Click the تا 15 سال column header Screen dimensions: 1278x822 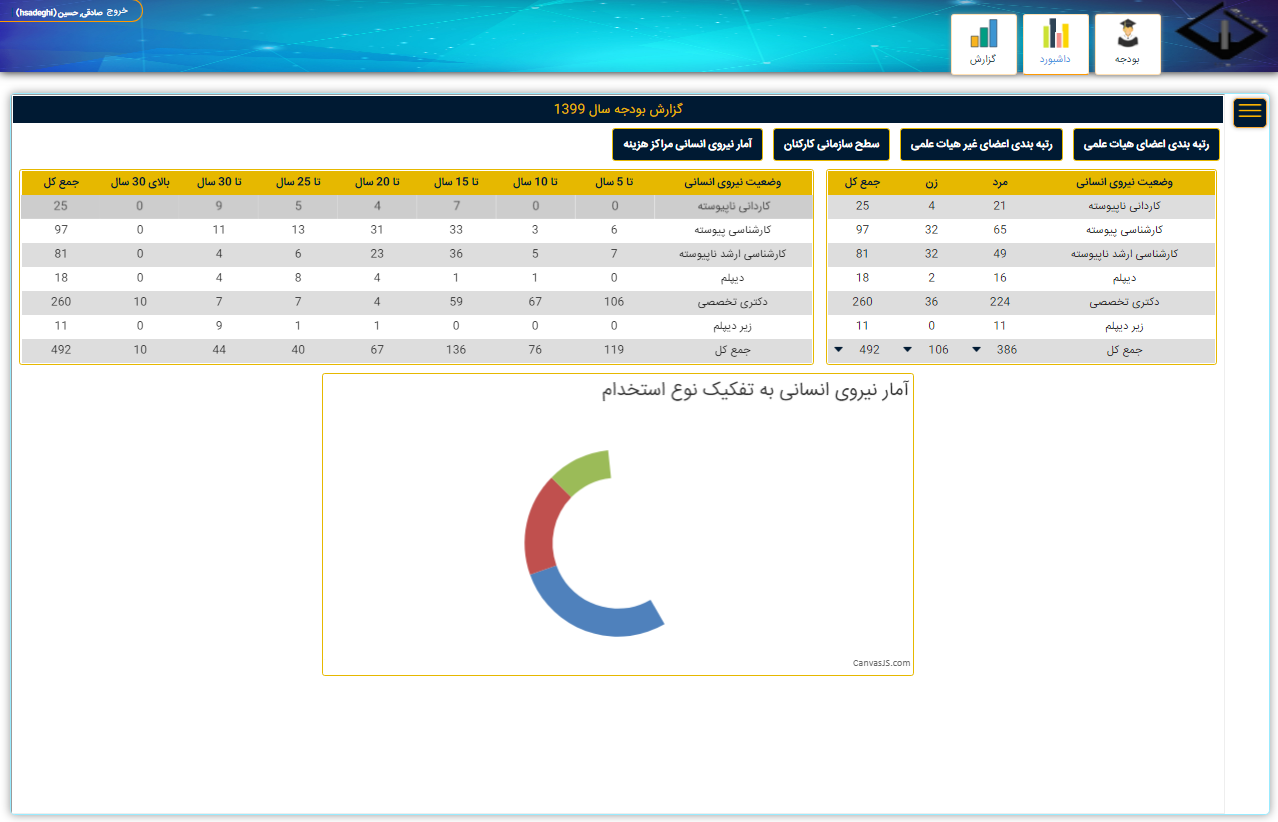(x=455, y=182)
